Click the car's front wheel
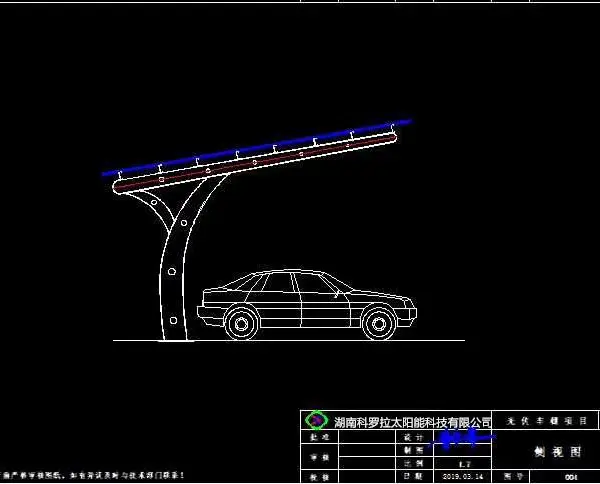The image size is (600, 484). [378, 324]
